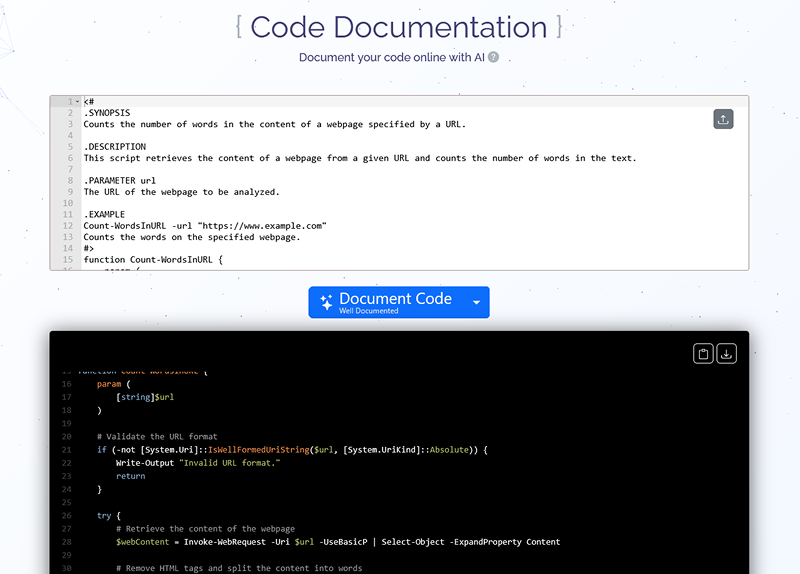
Task: Copy output code to clipboard
Action: 703,354
